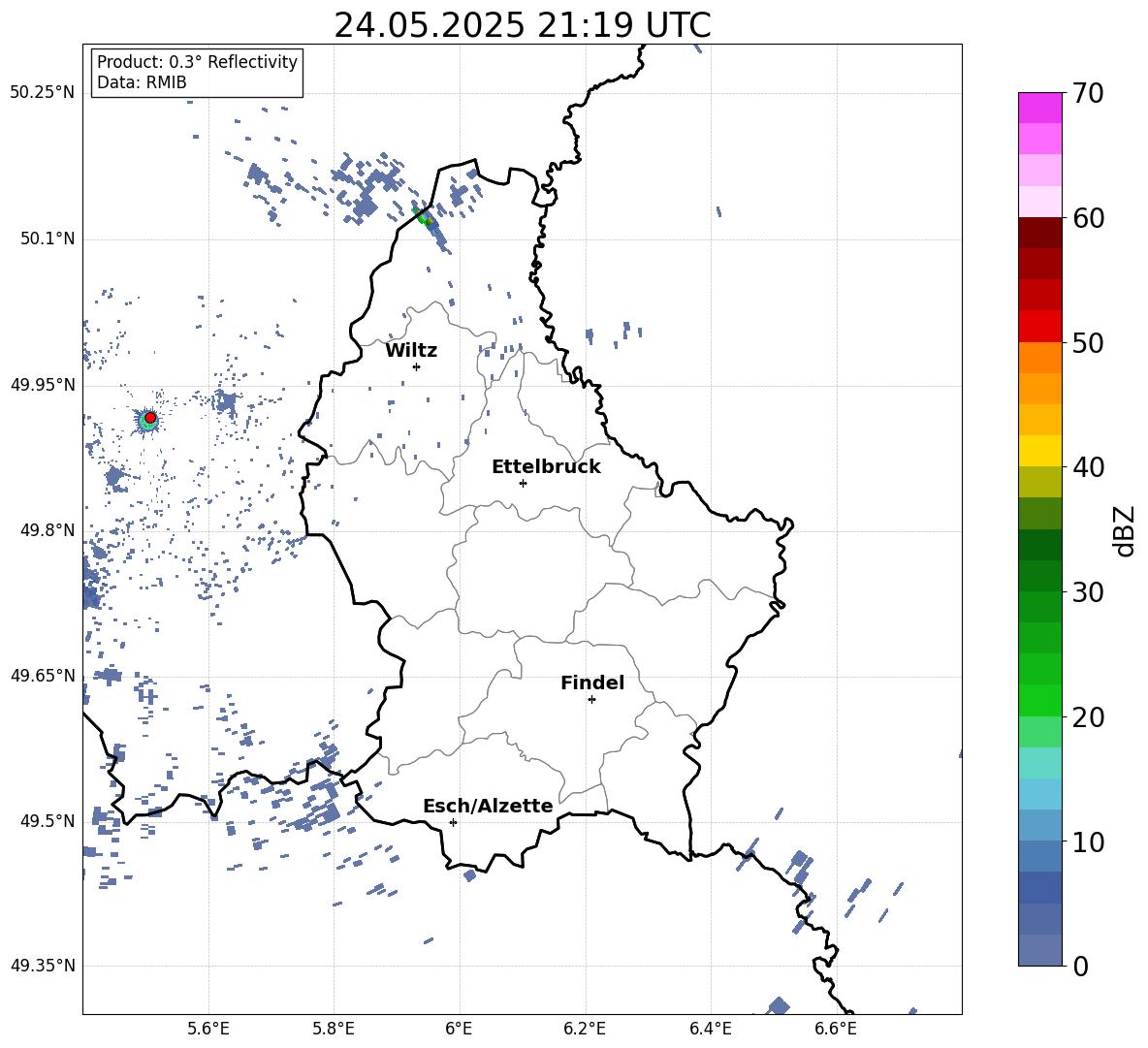The height and width of the screenshot is (1048, 1148).
Task: Click the Ettelbruck station cross marker
Action: (x=523, y=483)
